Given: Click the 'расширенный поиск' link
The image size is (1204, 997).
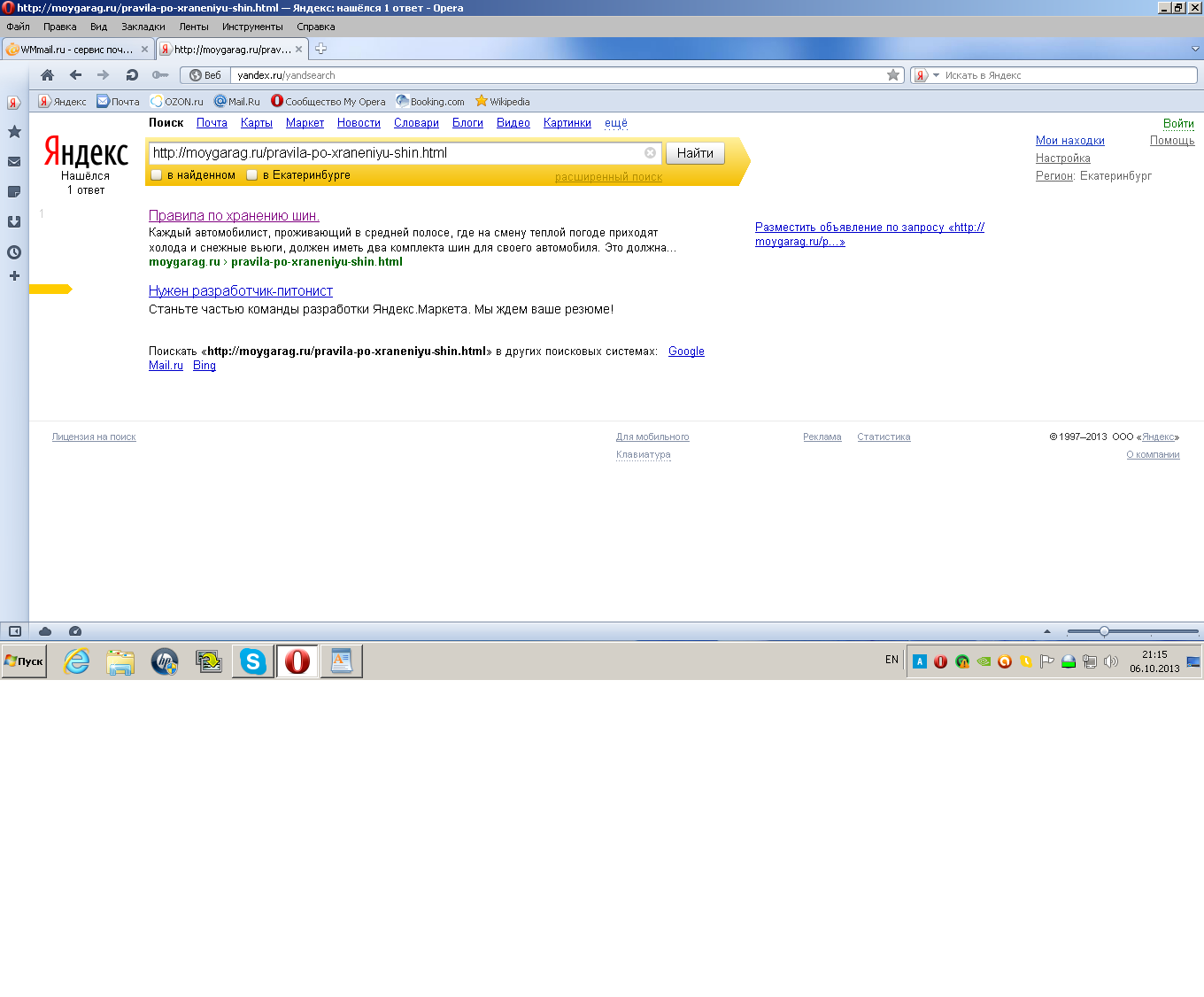Looking at the screenshot, I should click(608, 177).
